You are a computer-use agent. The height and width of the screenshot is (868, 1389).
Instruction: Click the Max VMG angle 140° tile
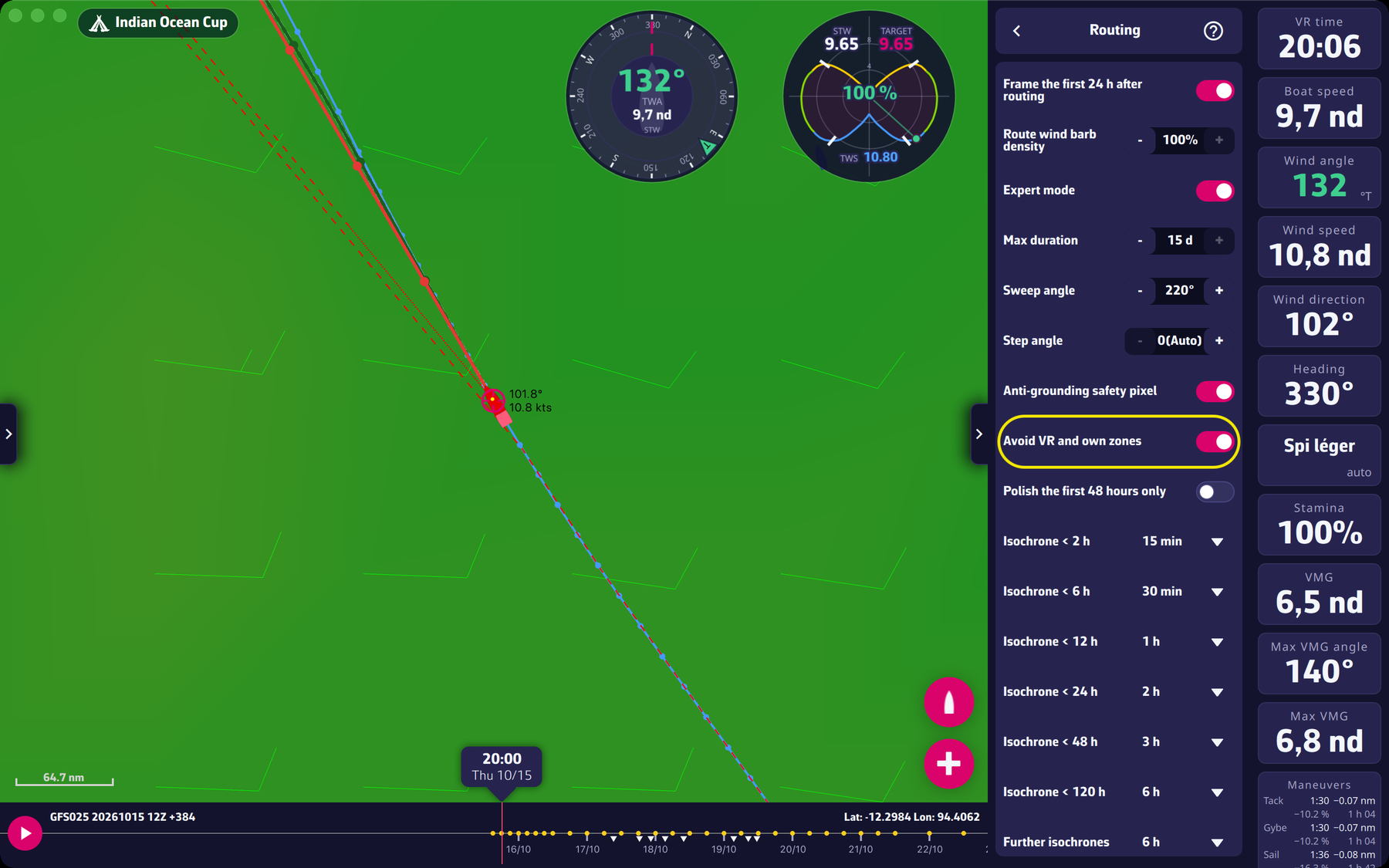pos(1319,664)
